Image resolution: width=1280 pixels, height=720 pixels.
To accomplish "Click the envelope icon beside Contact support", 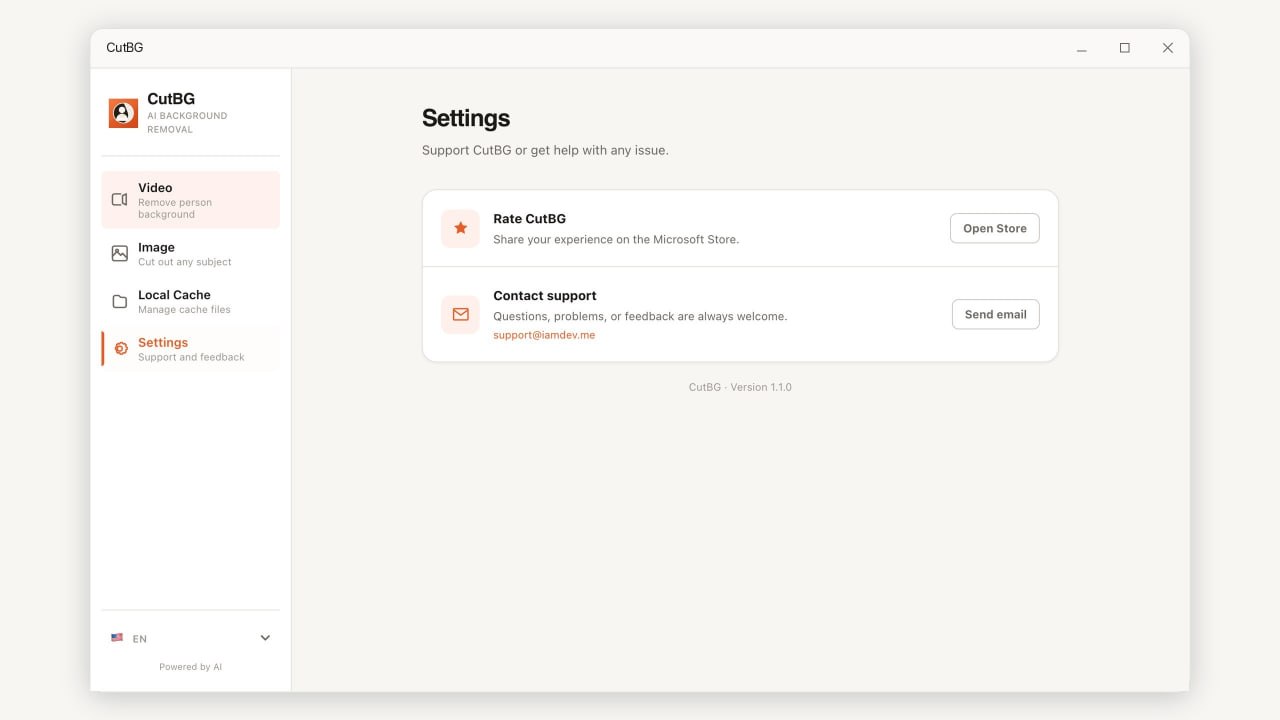I will [x=460, y=314].
